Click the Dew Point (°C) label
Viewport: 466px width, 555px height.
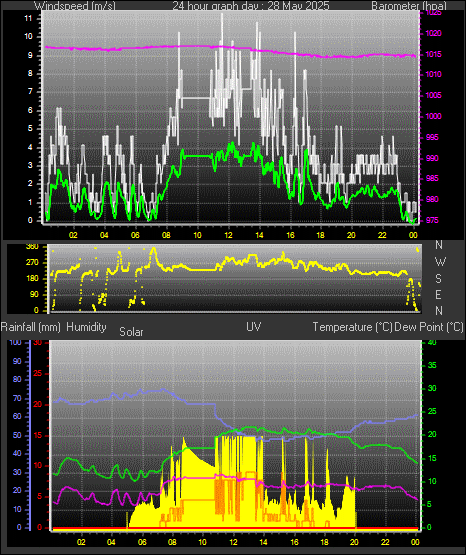(x=429, y=327)
